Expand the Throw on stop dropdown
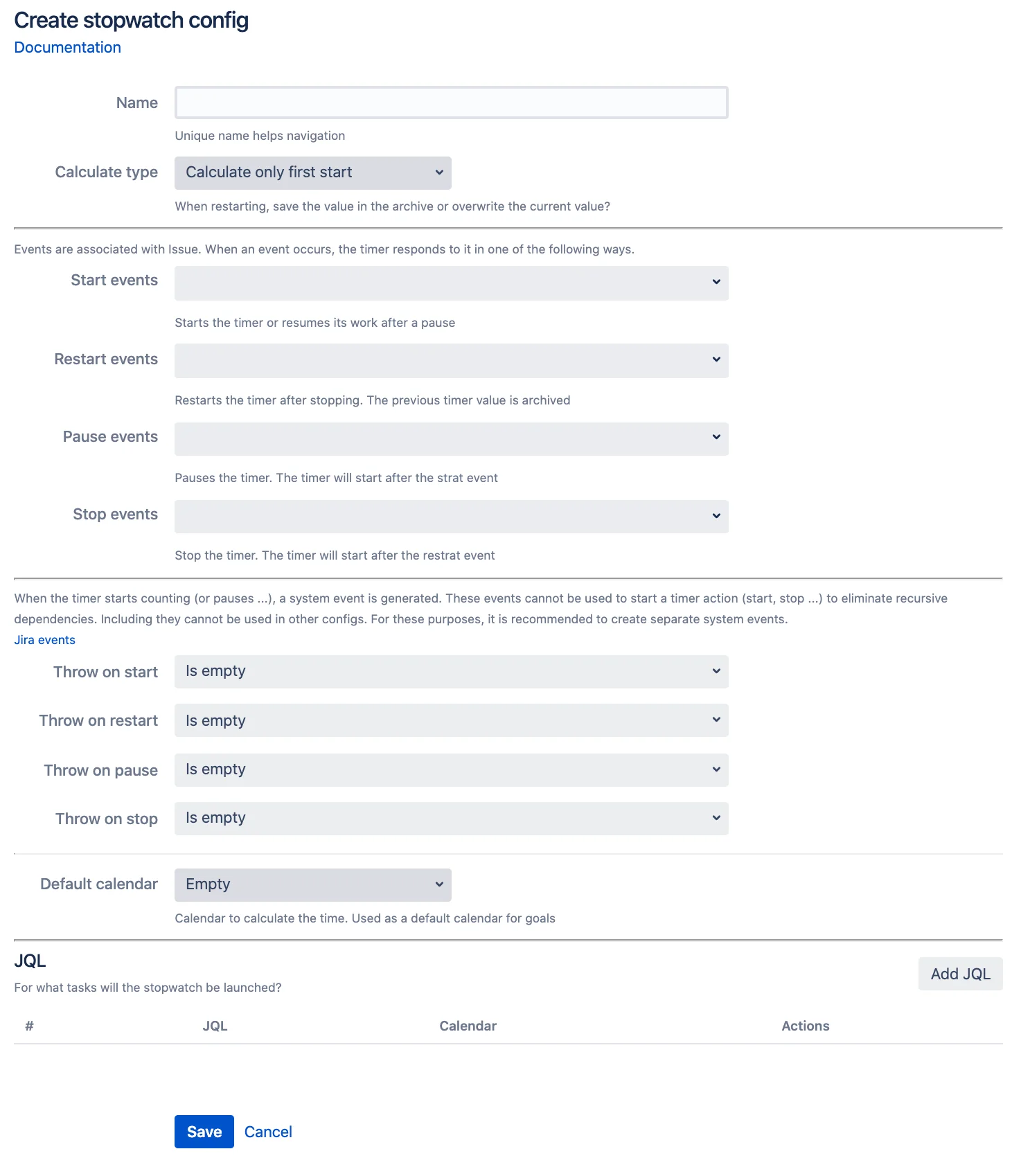The height and width of the screenshot is (1176, 1021). [452, 819]
